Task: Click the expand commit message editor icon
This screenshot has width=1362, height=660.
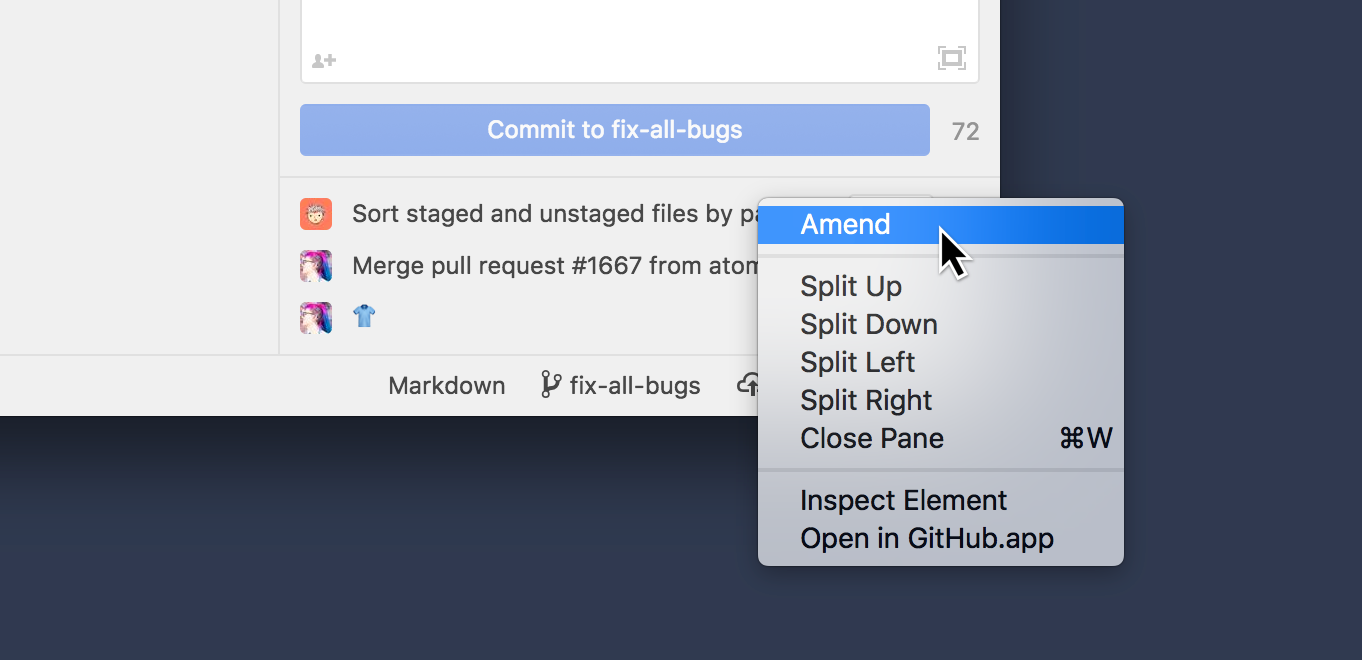Action: [952, 57]
